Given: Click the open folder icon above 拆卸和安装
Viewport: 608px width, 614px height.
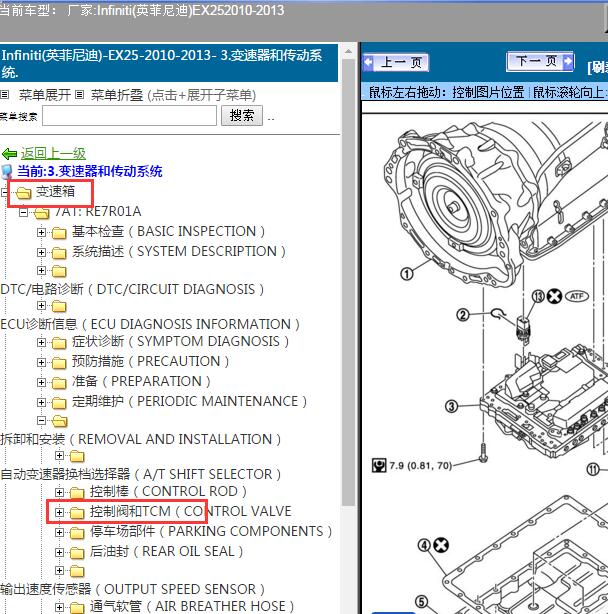Looking at the screenshot, I should [60, 421].
